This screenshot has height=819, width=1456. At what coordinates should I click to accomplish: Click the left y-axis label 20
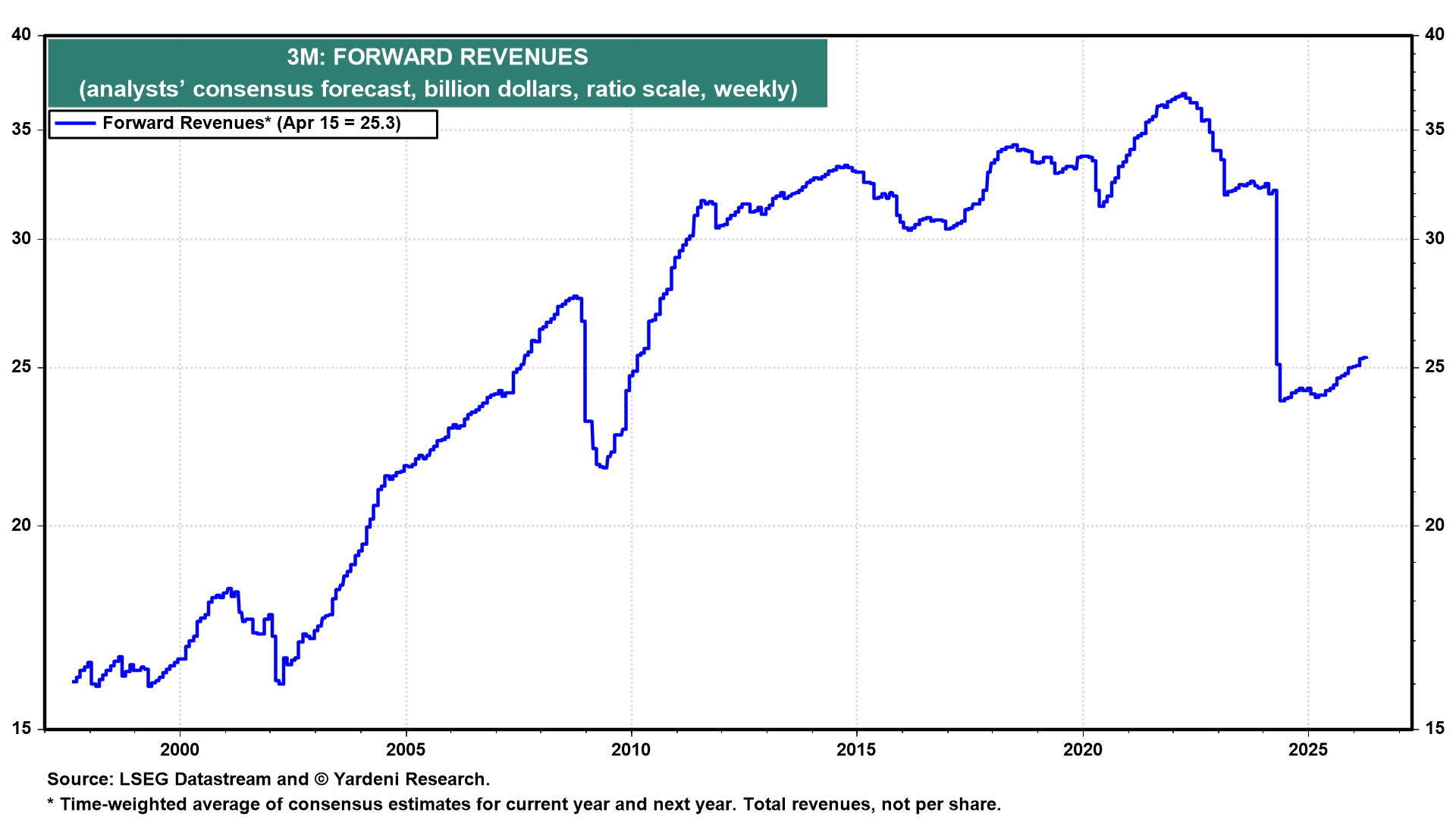tap(21, 526)
